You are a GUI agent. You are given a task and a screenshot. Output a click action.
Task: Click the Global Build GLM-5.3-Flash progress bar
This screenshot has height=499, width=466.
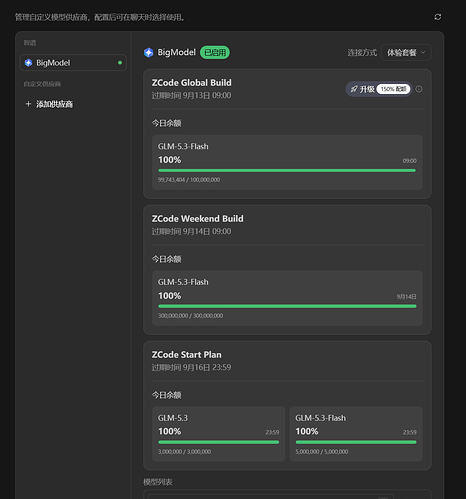click(287, 170)
